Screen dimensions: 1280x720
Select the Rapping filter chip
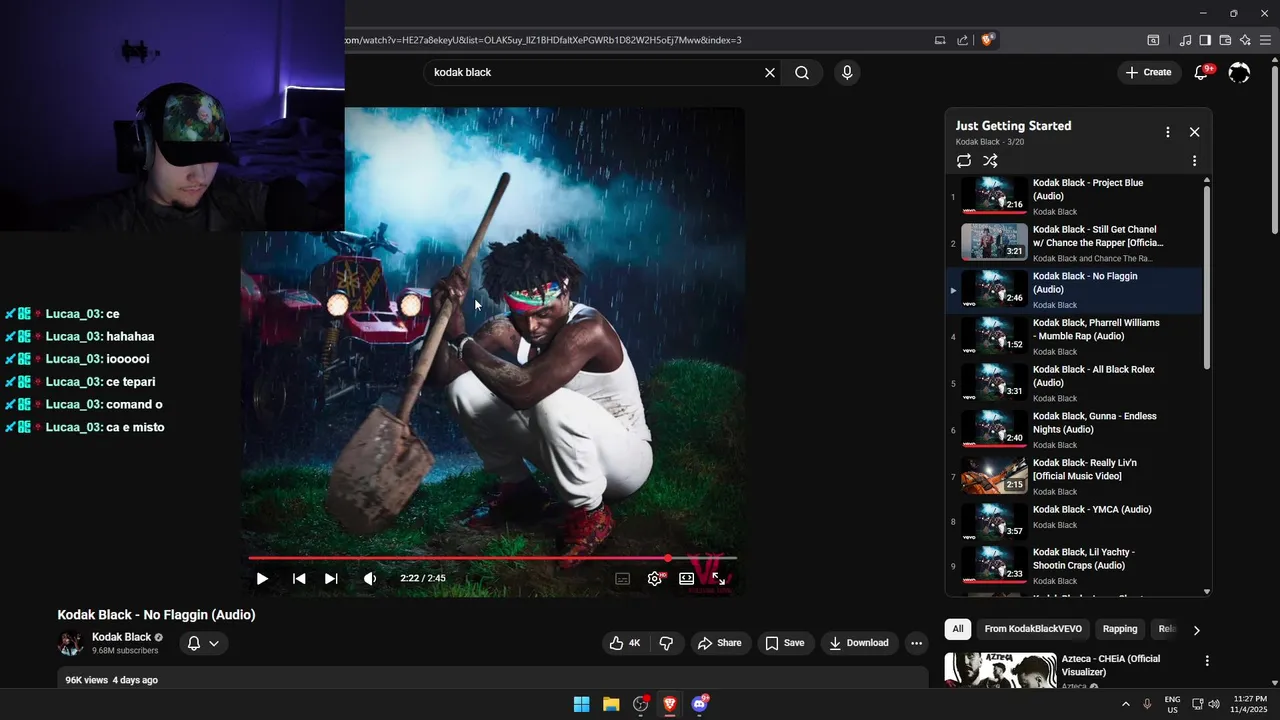pos(1120,629)
